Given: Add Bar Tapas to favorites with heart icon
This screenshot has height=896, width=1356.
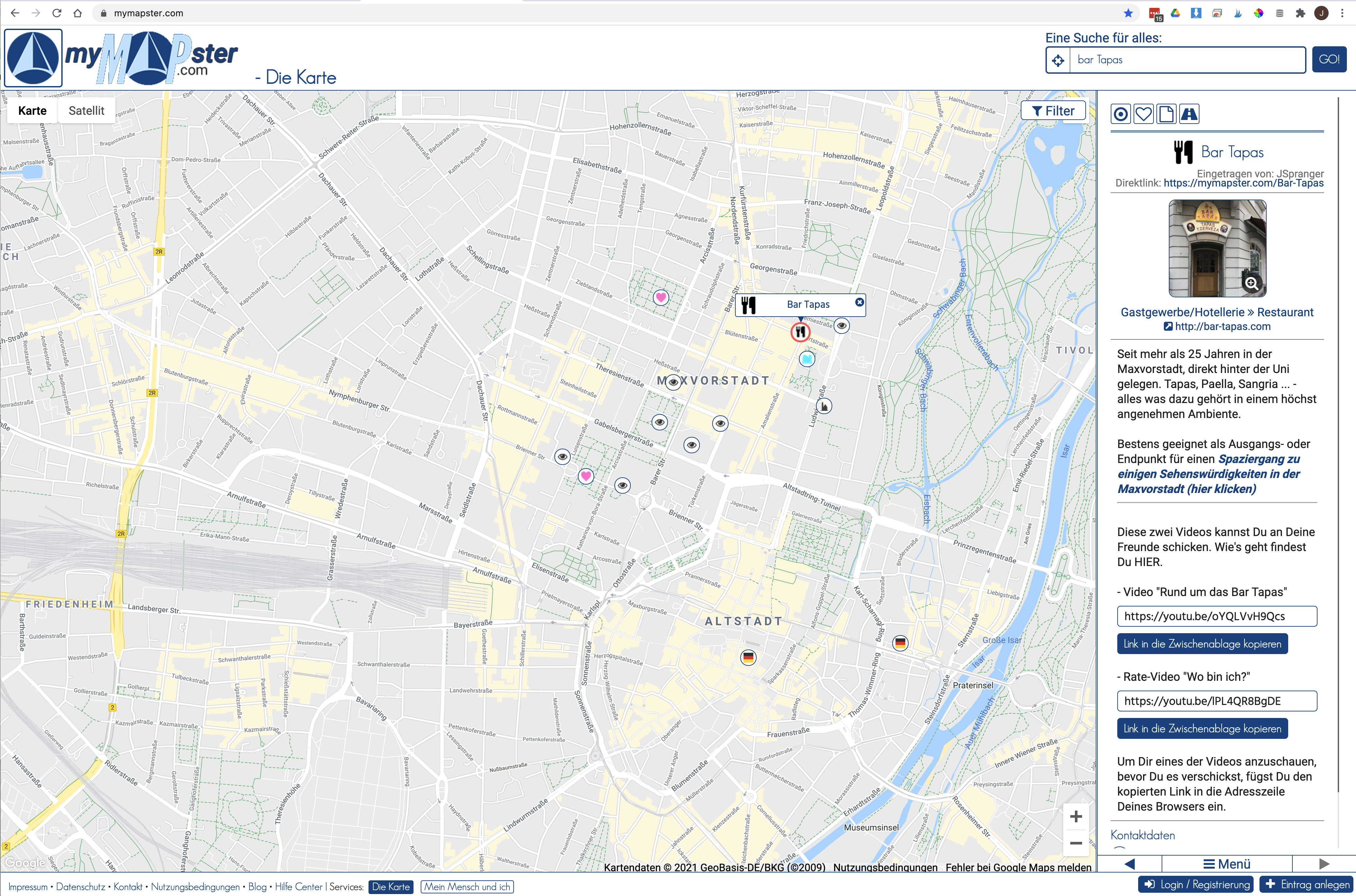Looking at the screenshot, I should pyautogui.click(x=1143, y=114).
